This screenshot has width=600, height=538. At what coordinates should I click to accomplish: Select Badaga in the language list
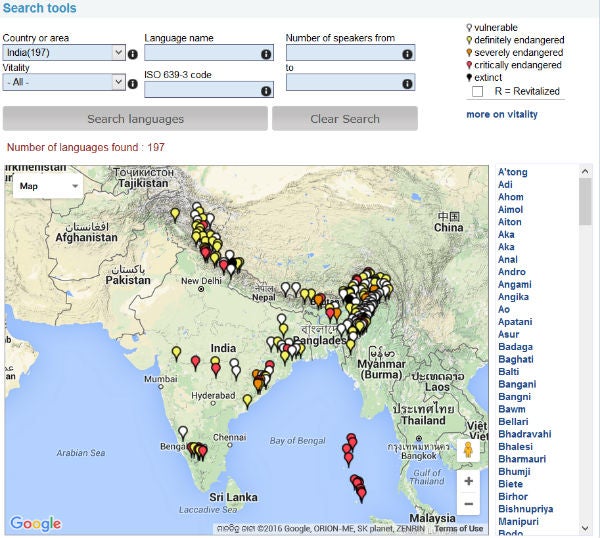515,347
